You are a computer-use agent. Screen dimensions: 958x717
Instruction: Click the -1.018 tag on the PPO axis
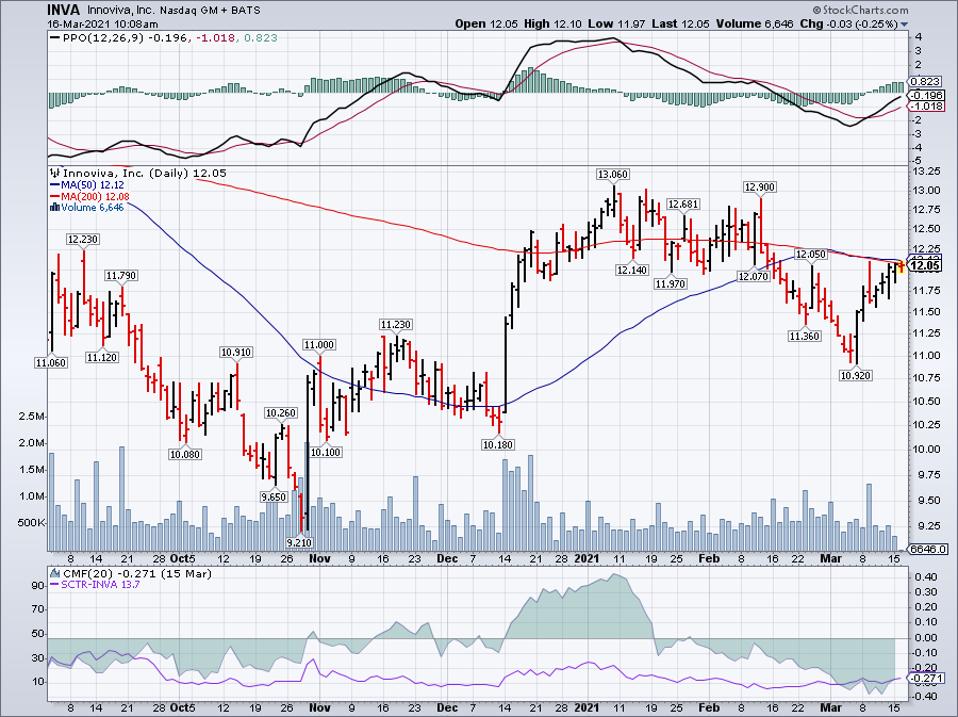click(927, 106)
